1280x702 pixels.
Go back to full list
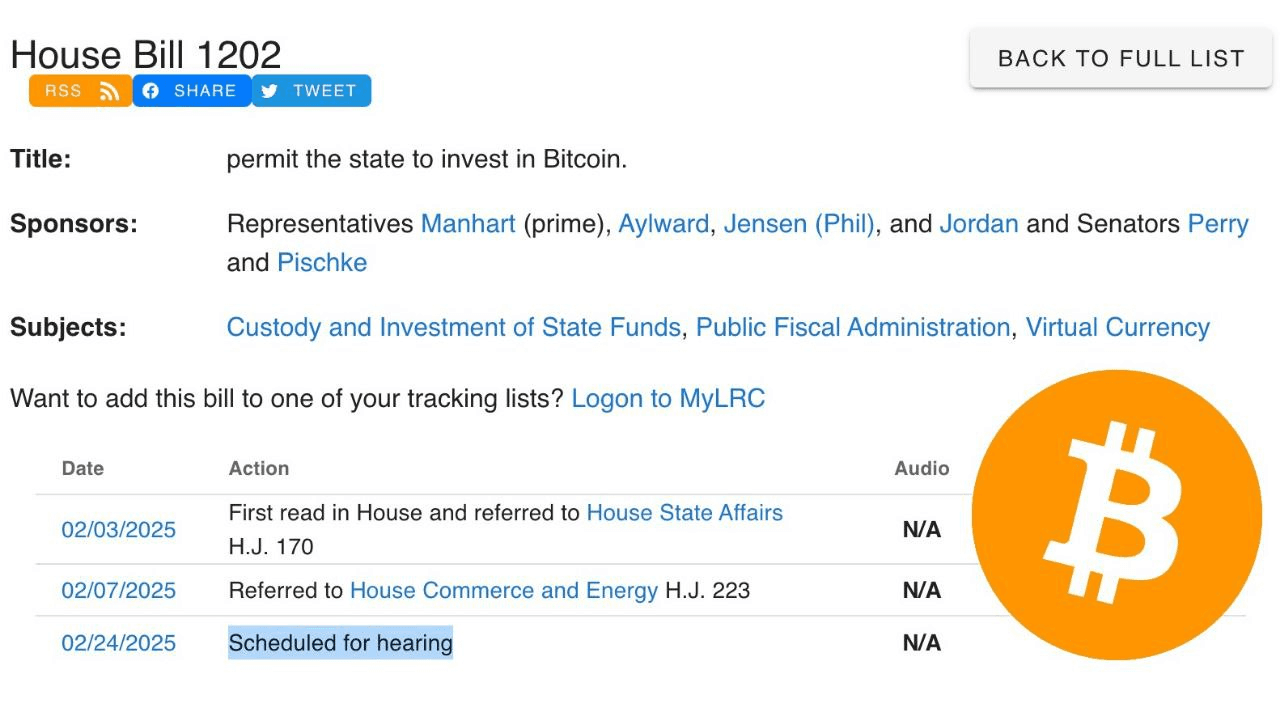1121,58
